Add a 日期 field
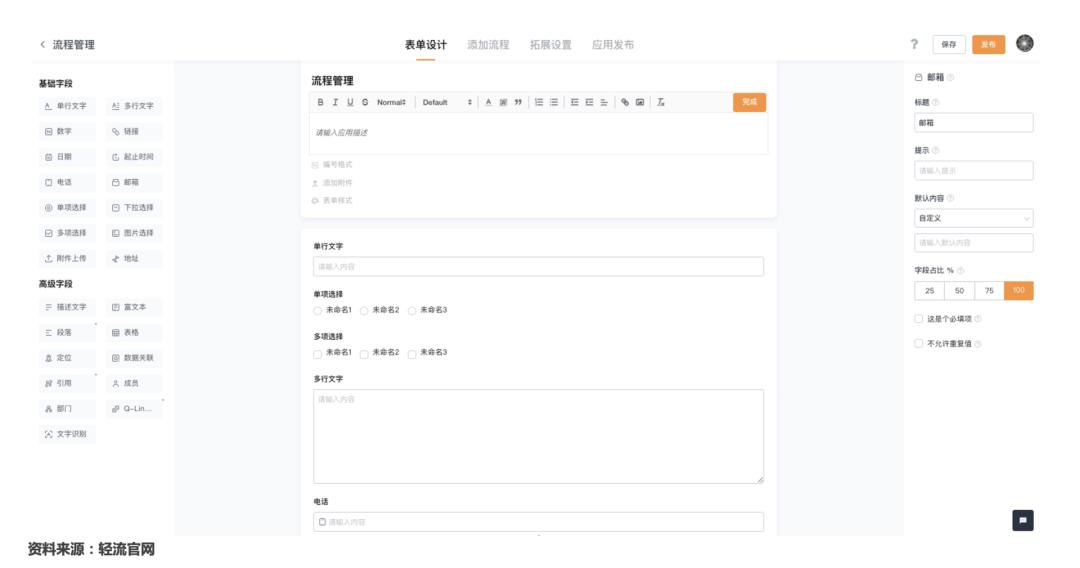Image resolution: width=1080 pixels, height=568 pixels. [x=67, y=157]
